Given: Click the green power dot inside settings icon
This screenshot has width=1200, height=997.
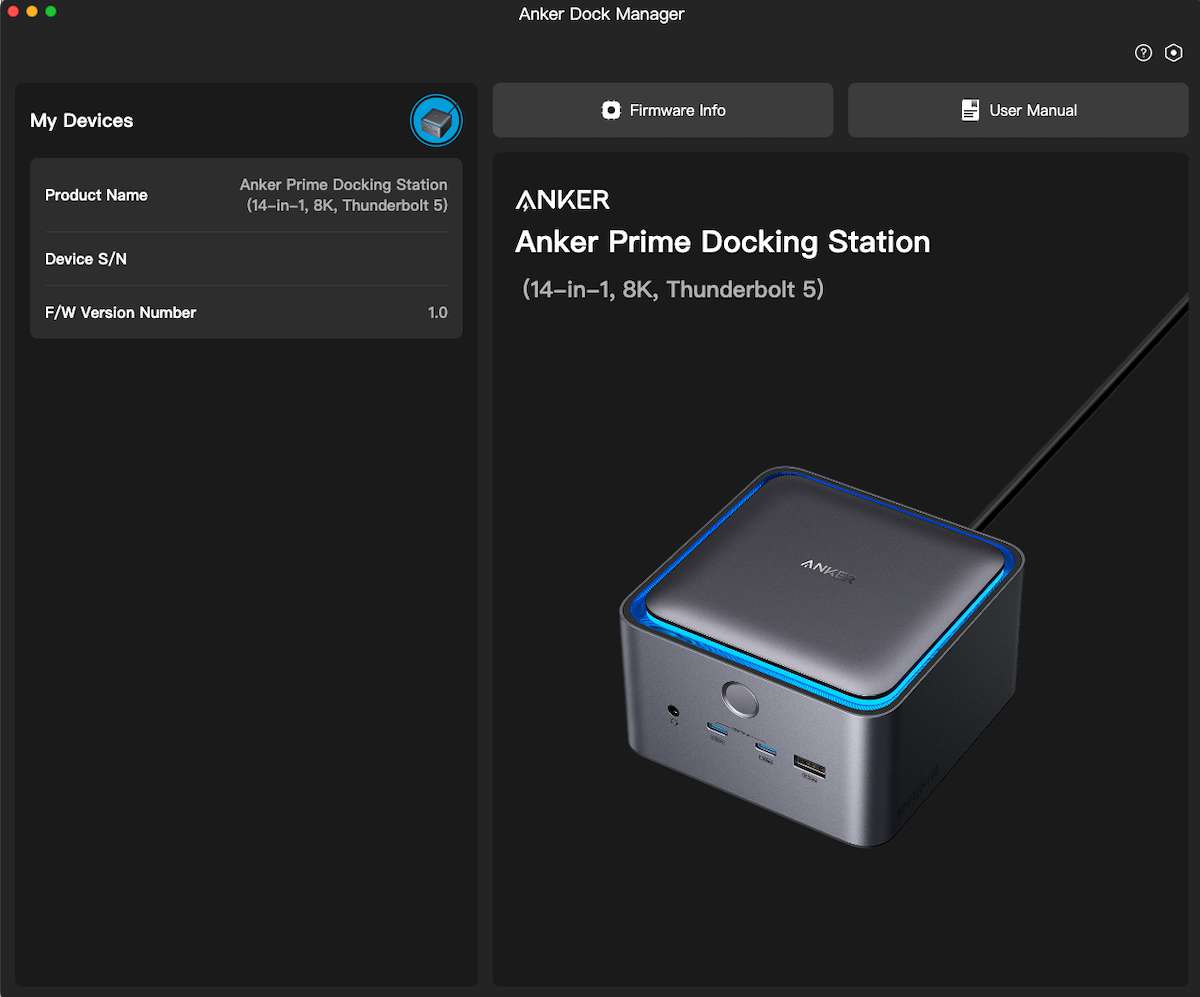Looking at the screenshot, I should 1173,52.
